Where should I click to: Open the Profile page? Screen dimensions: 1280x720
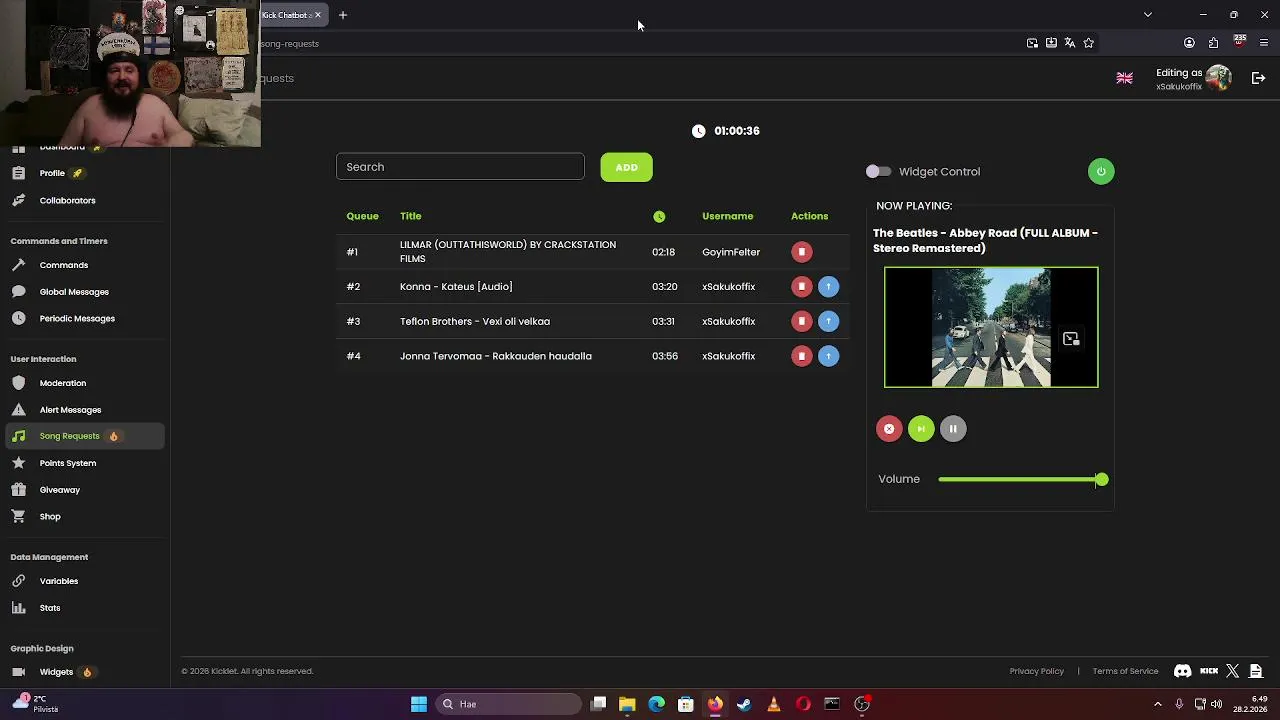52,173
